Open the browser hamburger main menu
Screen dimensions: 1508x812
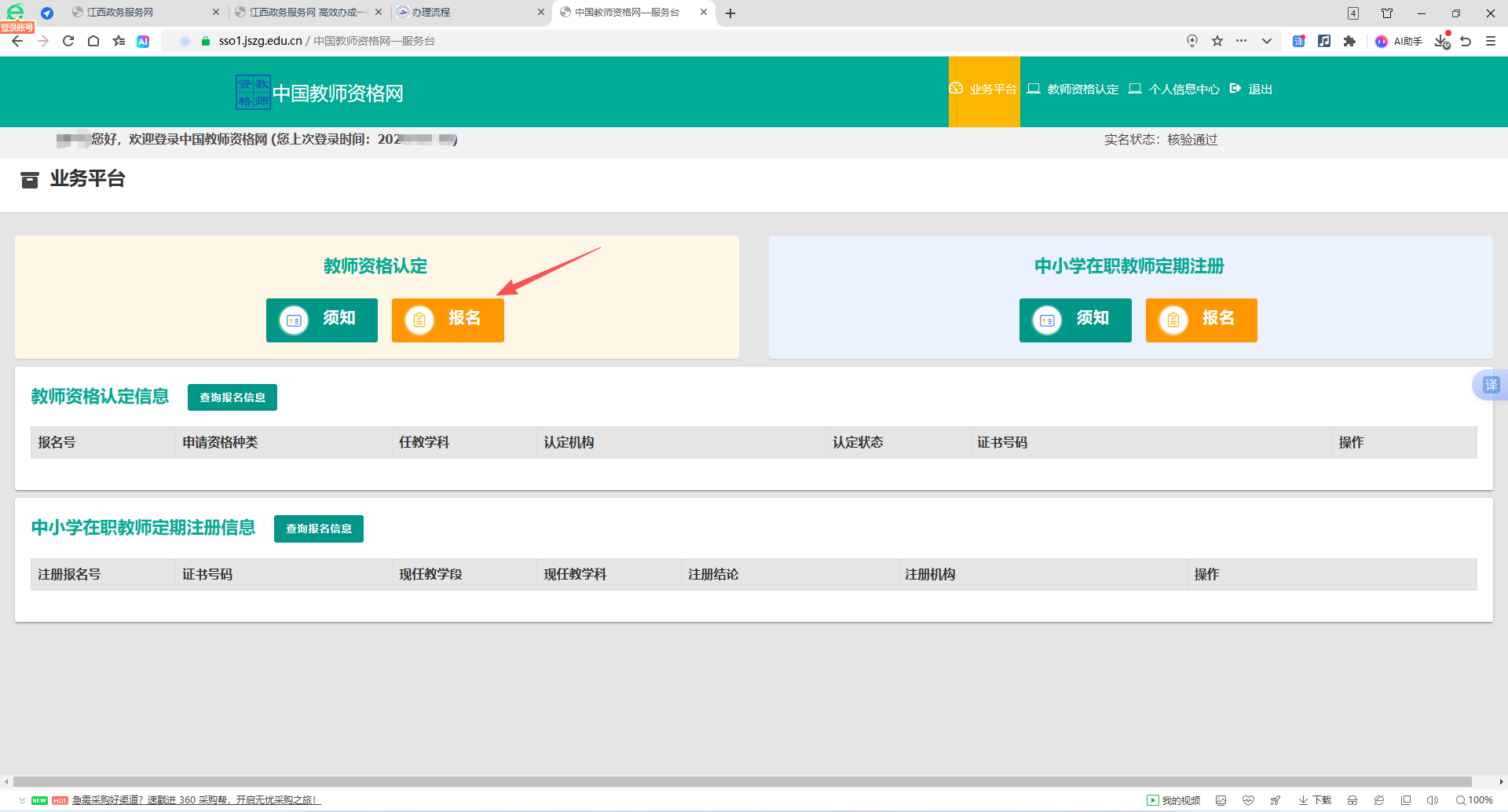pos(1491,41)
